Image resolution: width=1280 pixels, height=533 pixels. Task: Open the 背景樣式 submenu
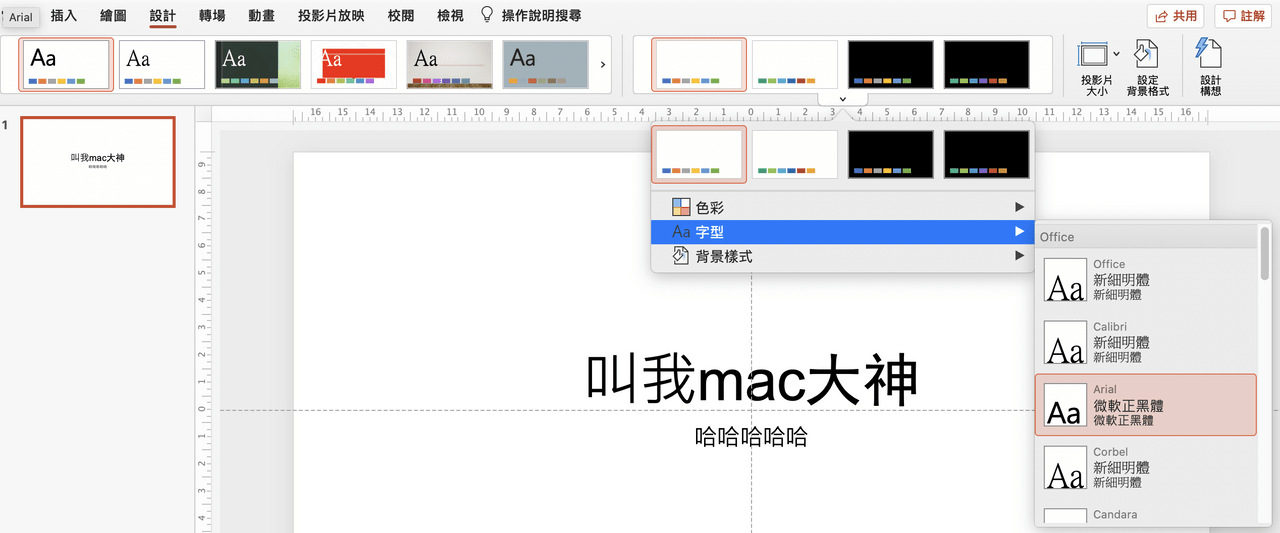tap(842, 257)
